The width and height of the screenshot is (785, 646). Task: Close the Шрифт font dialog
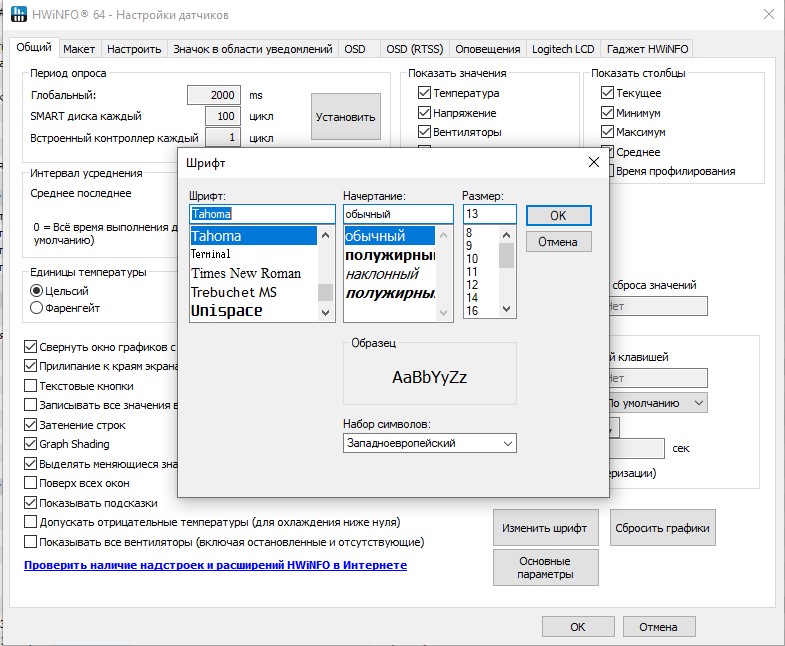(594, 161)
